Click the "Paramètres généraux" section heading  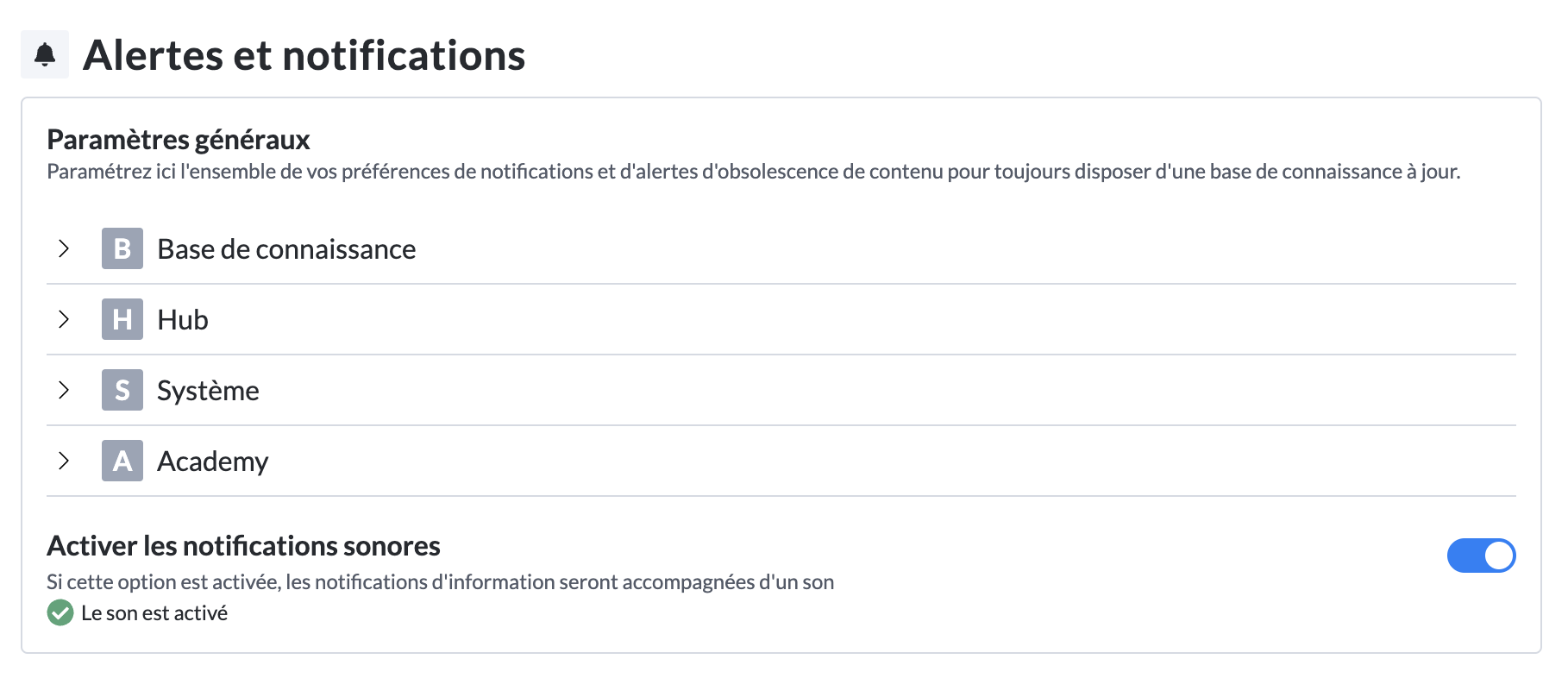click(x=179, y=140)
